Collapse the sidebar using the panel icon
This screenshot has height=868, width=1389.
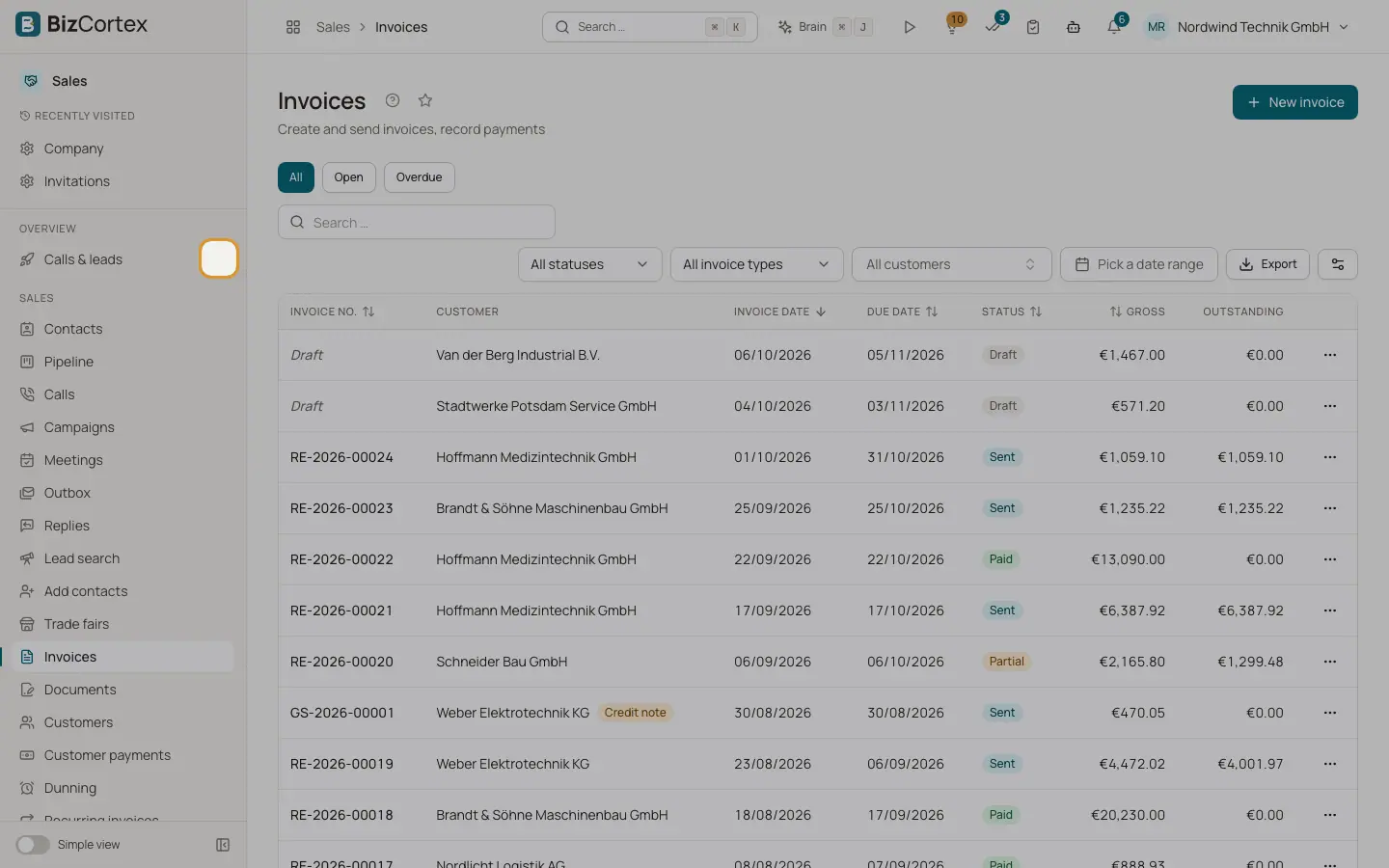[x=223, y=845]
